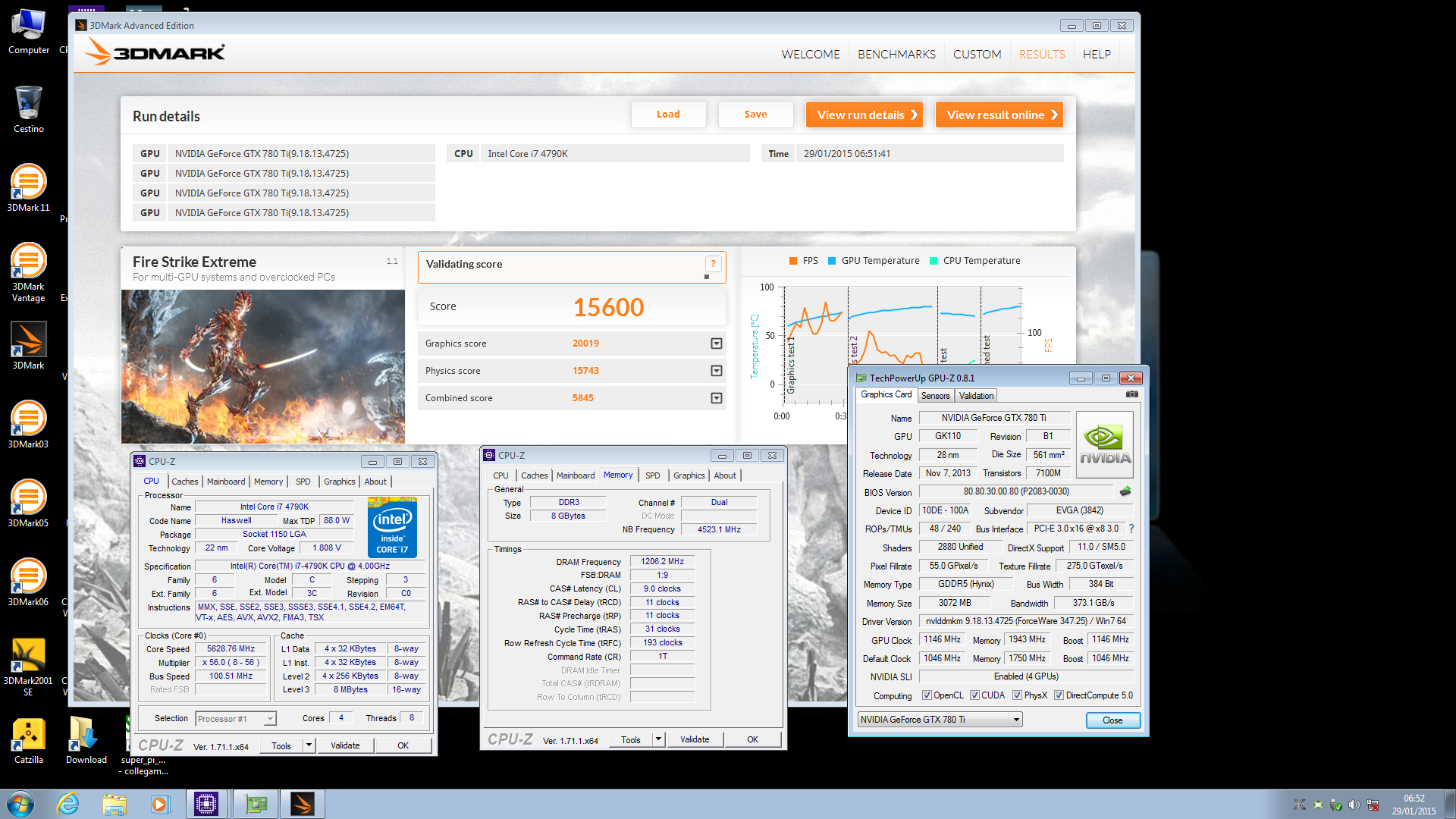Click the Close button in GPU-Z
1456x819 pixels.
[1112, 720]
